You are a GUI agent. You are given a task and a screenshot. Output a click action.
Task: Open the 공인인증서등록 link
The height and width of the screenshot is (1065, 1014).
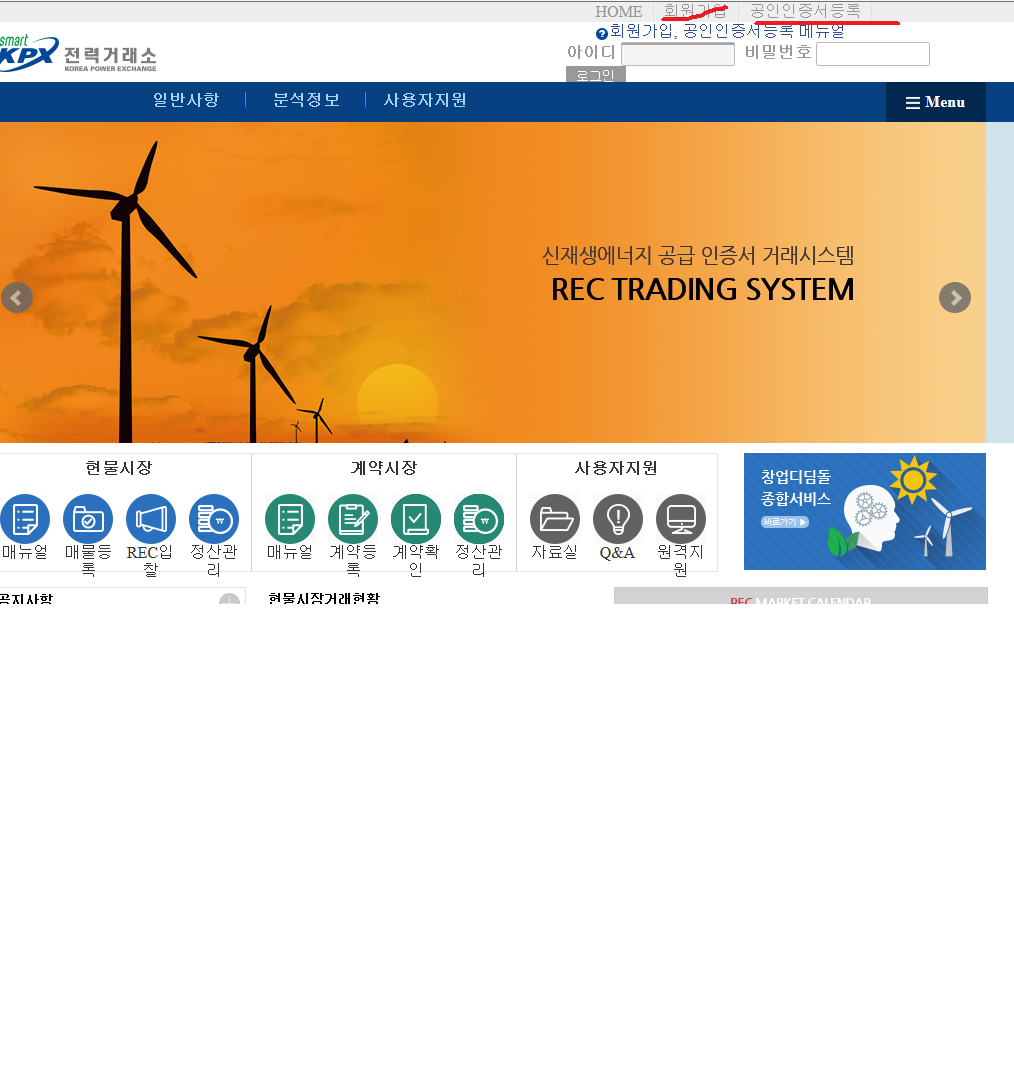[x=805, y=11]
